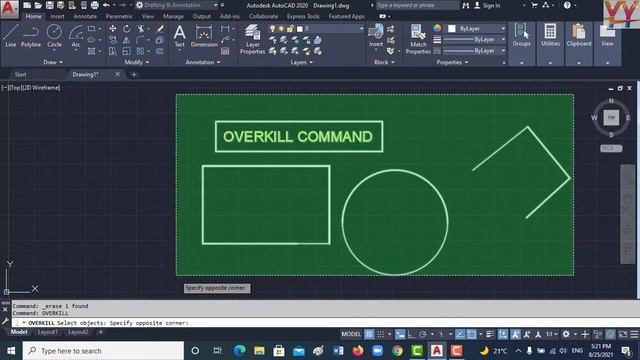Open Drafting & Annotation workspace dropdown
The height and width of the screenshot is (360, 640).
(x=177, y=5)
